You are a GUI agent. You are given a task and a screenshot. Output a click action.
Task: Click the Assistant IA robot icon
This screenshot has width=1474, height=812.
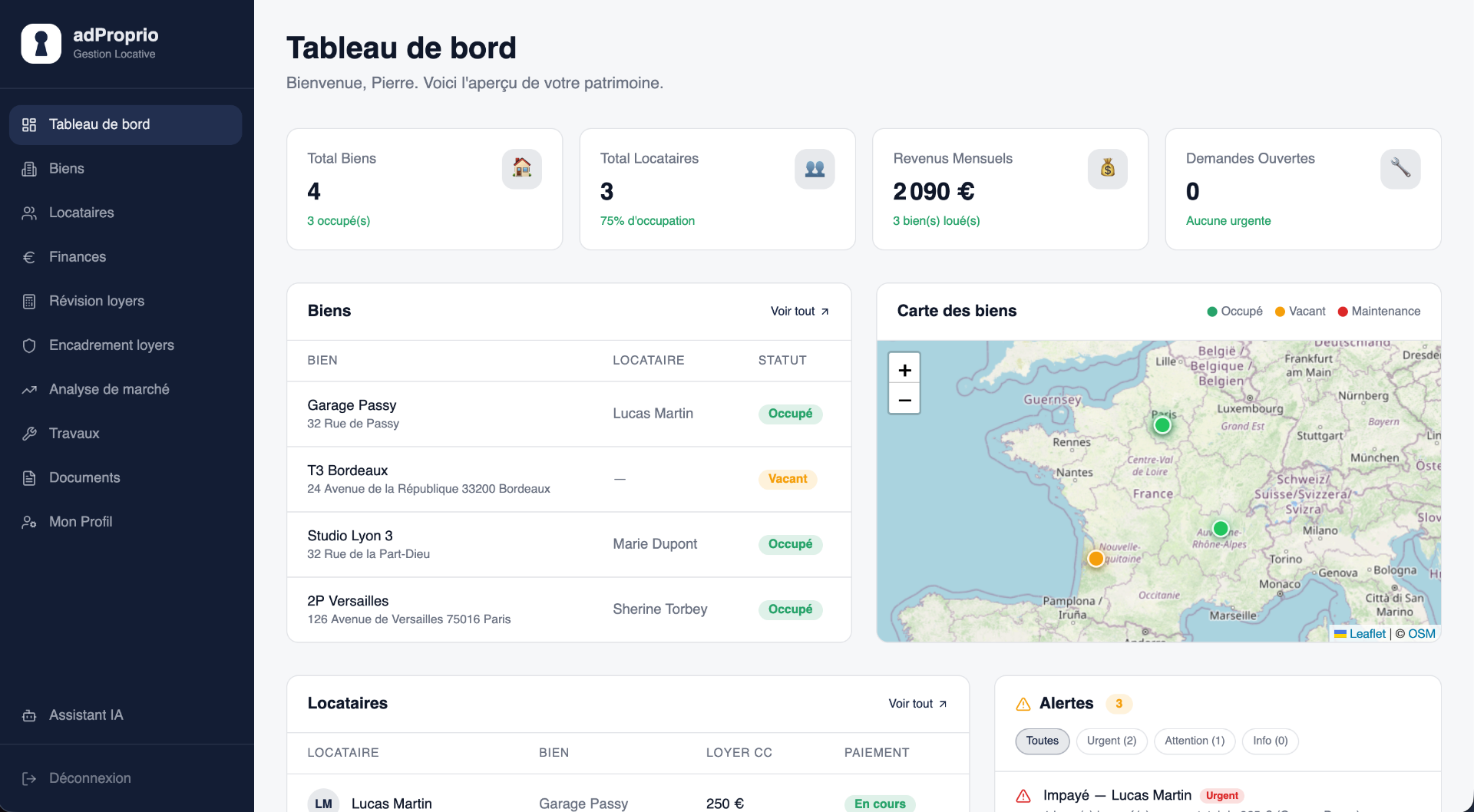tap(29, 715)
